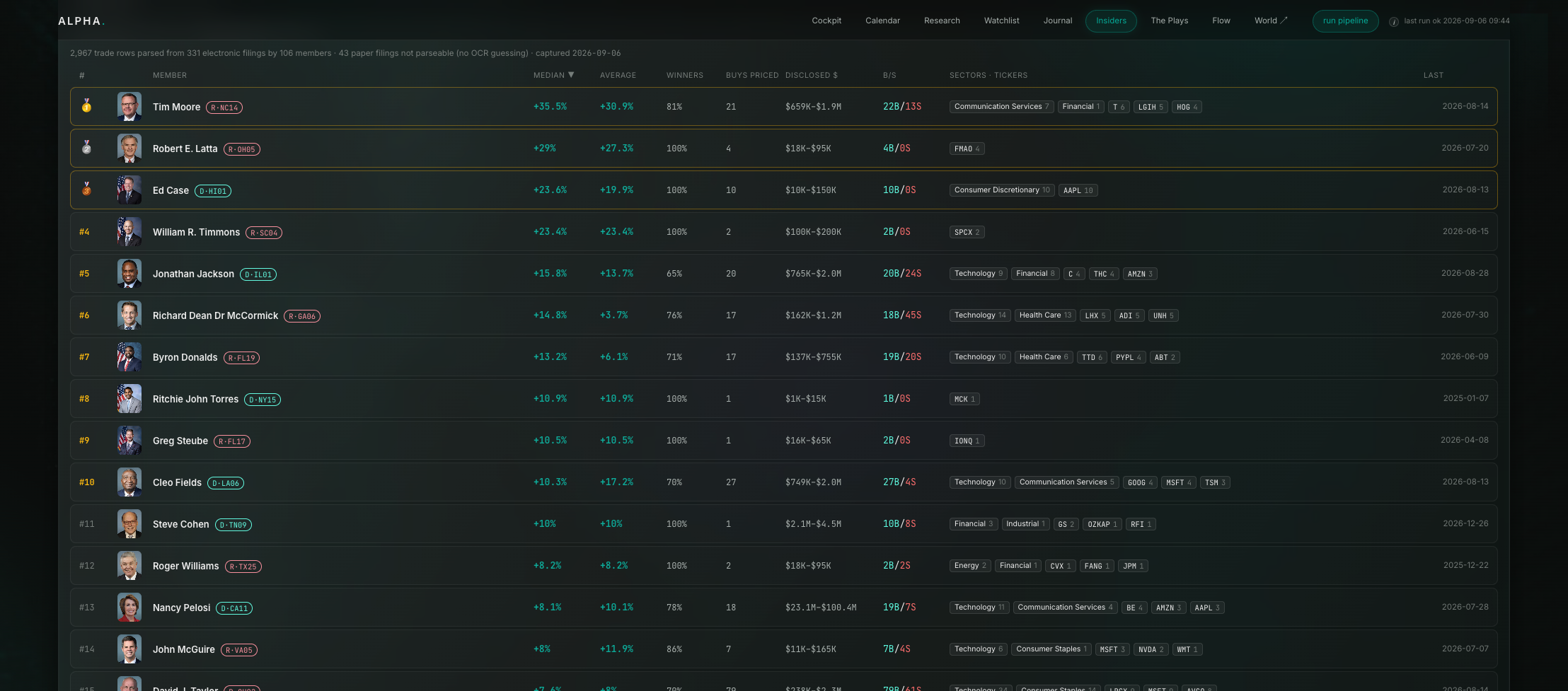The width and height of the screenshot is (1568, 691).
Task: Select the Health Care 13 sector tag
Action: [x=1045, y=315]
